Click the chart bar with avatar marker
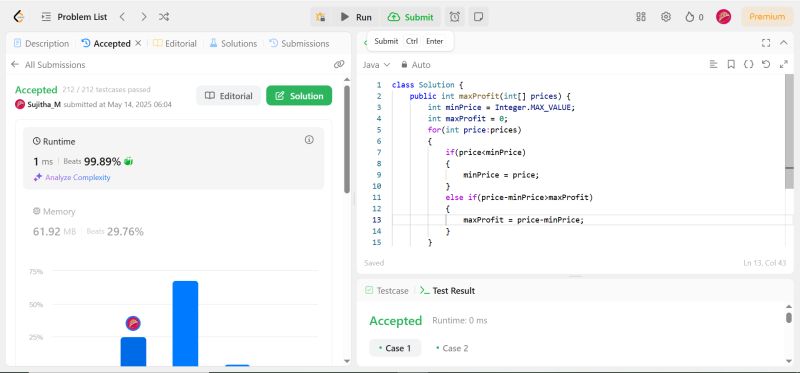 pos(133,352)
